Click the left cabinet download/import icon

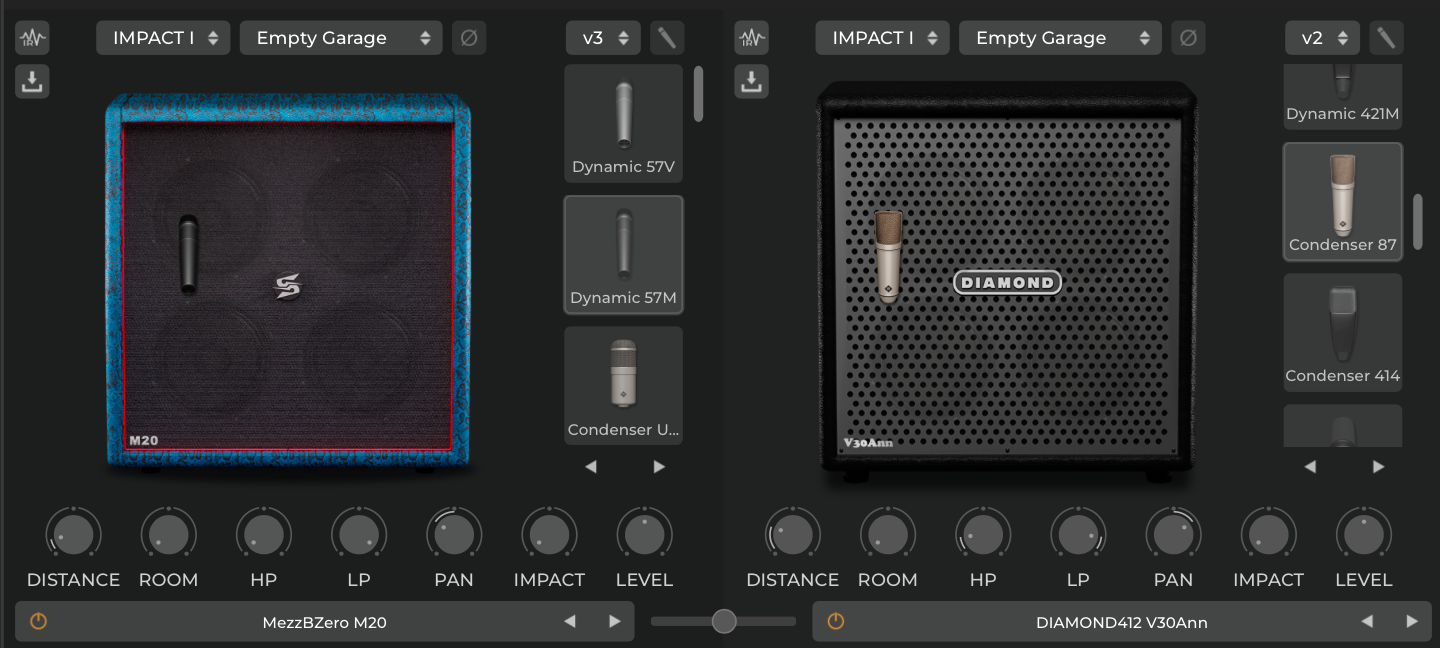(33, 81)
